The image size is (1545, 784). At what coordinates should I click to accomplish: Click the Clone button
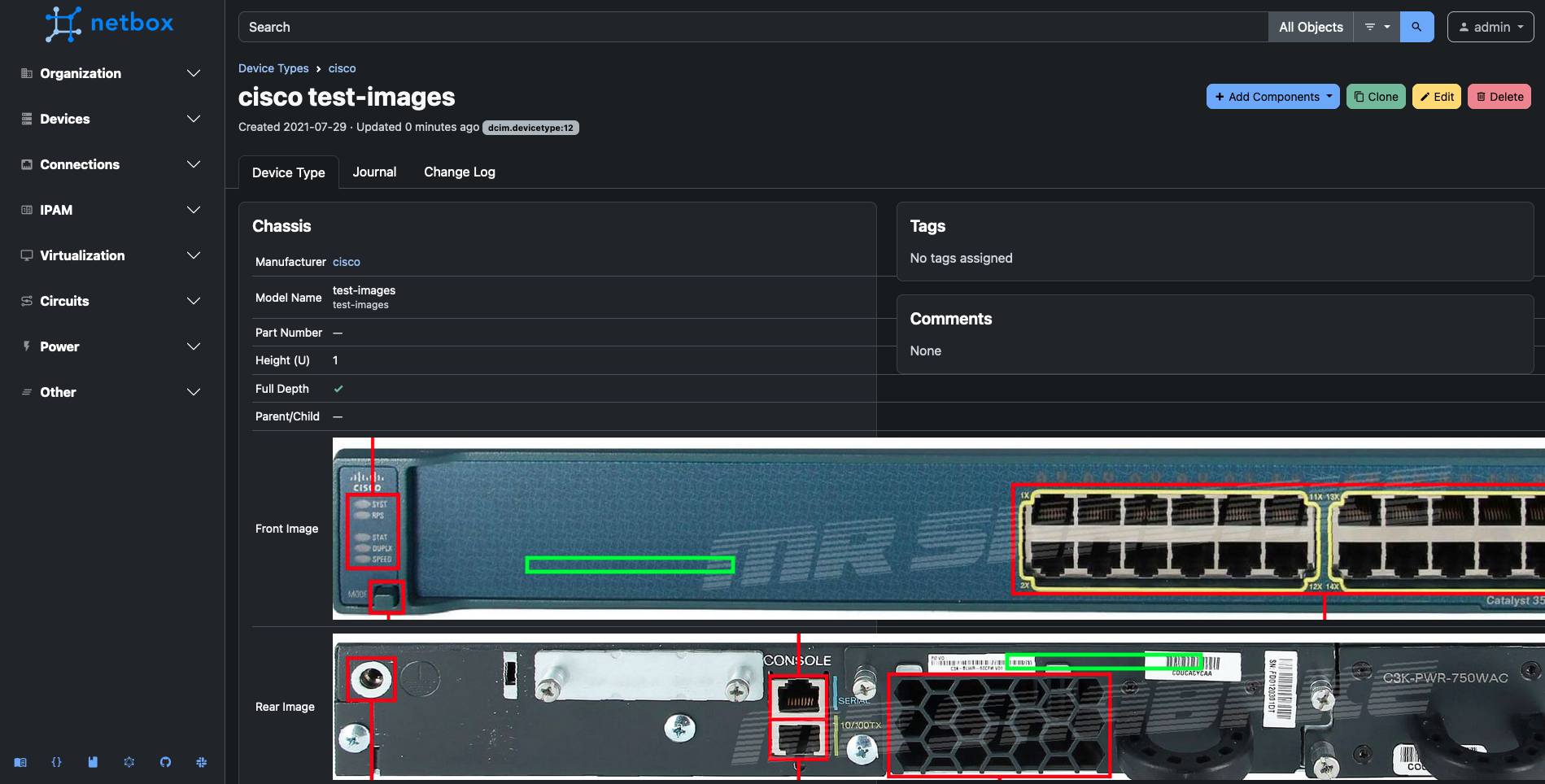point(1376,97)
